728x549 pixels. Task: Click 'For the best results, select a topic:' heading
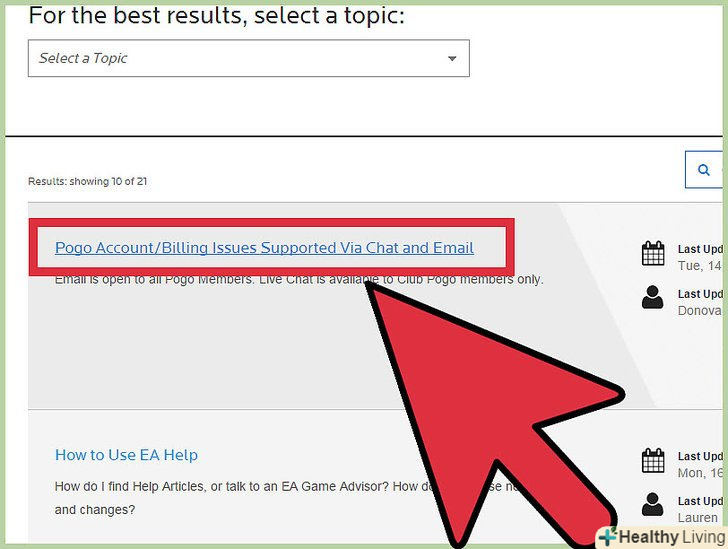[217, 16]
